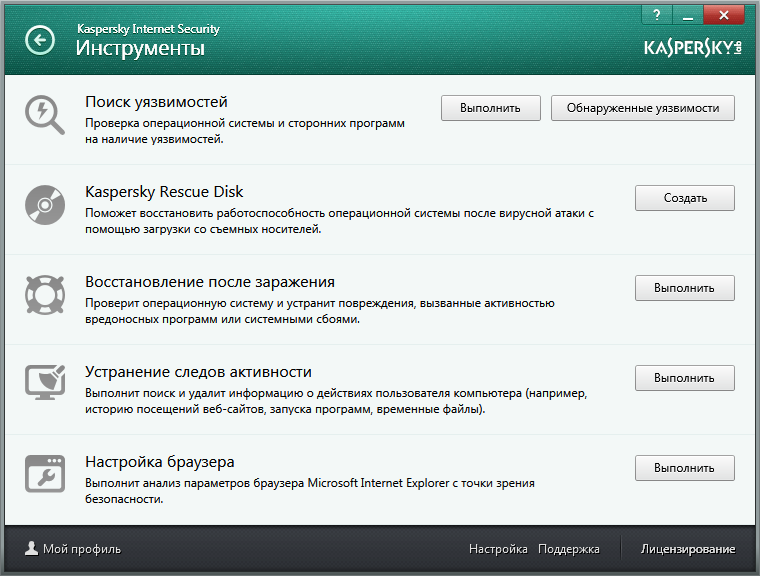The height and width of the screenshot is (576, 760).
Task: Click Создать to make a Rescue Disk
Action: [685, 198]
